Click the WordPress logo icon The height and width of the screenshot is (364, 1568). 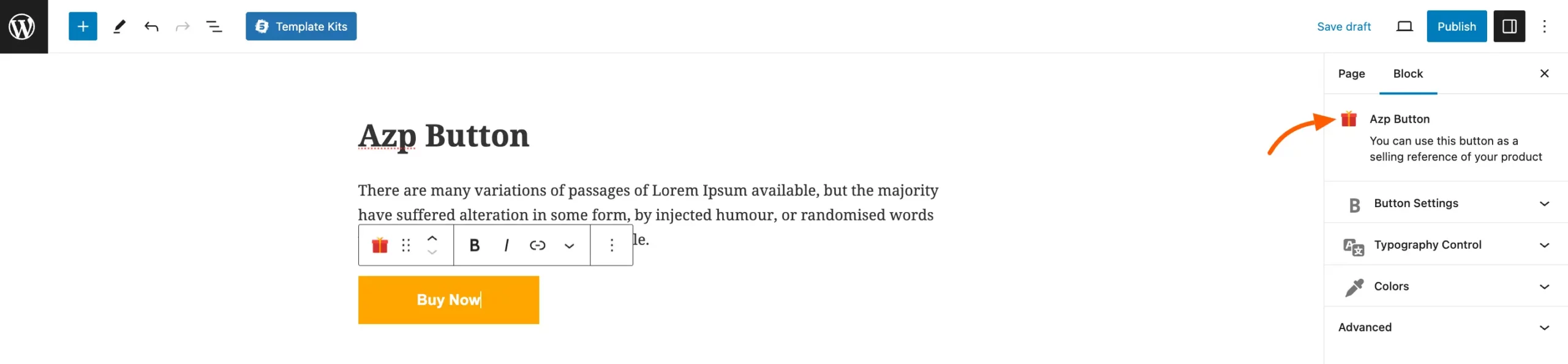(x=23, y=26)
